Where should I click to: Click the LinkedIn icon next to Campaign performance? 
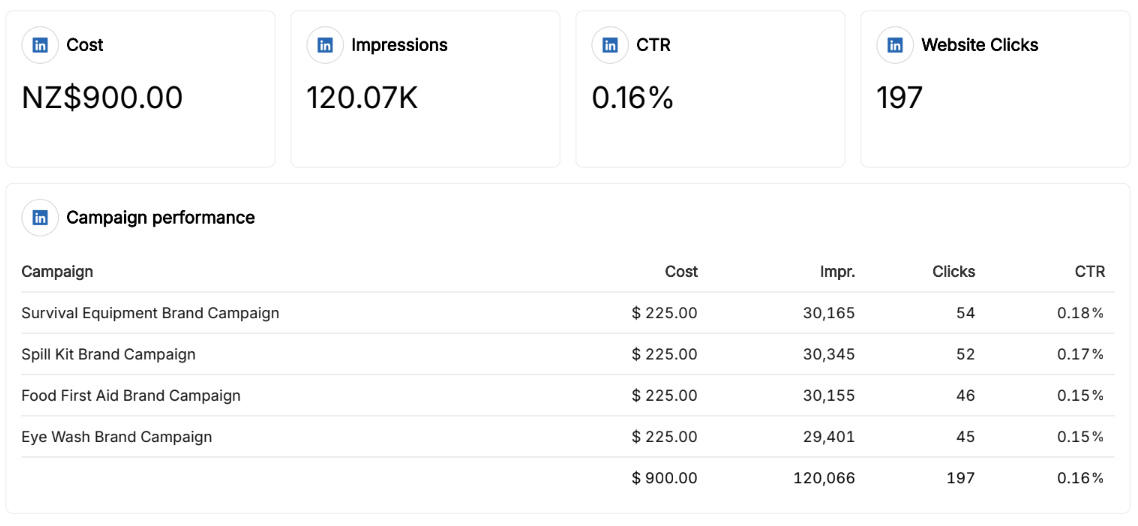point(40,218)
